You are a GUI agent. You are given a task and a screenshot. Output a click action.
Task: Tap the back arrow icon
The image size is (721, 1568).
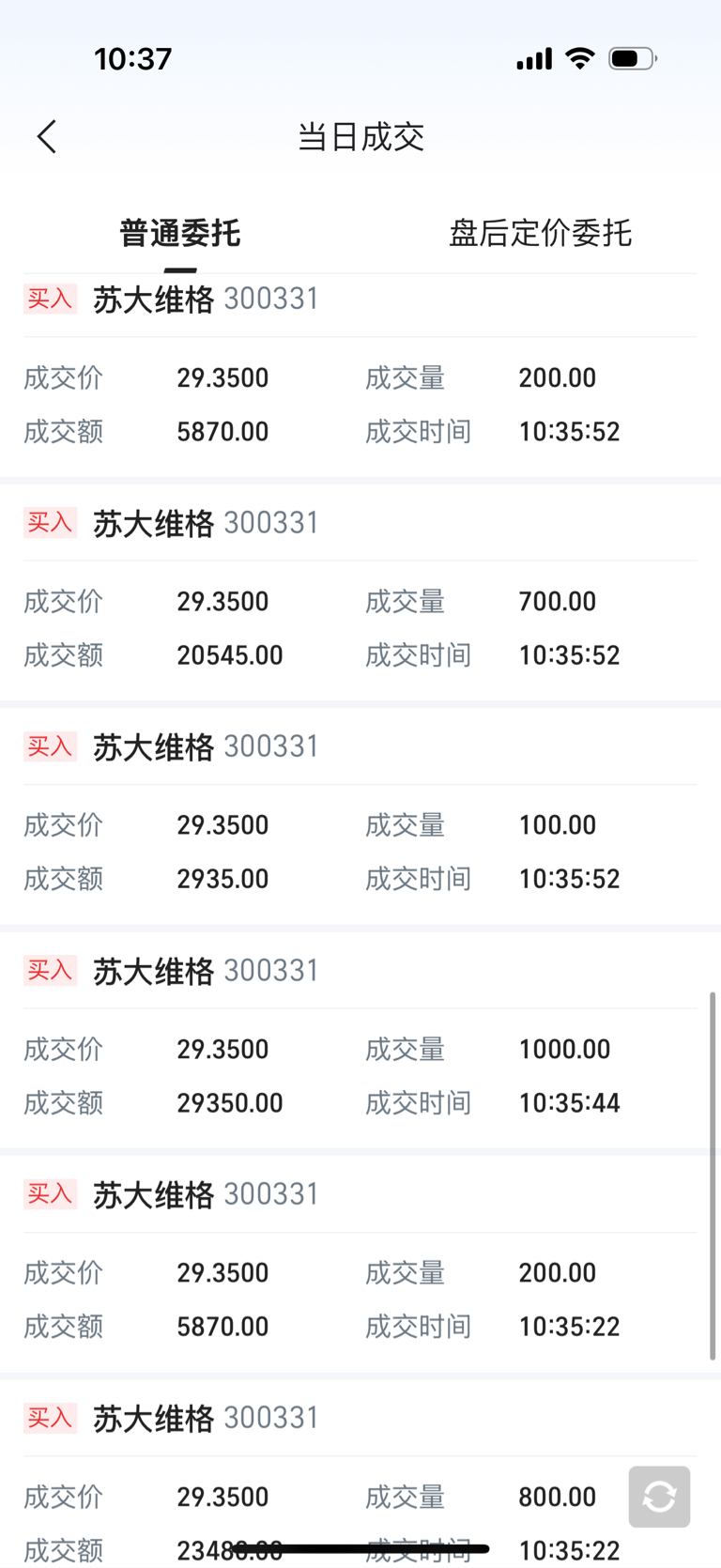(x=47, y=137)
